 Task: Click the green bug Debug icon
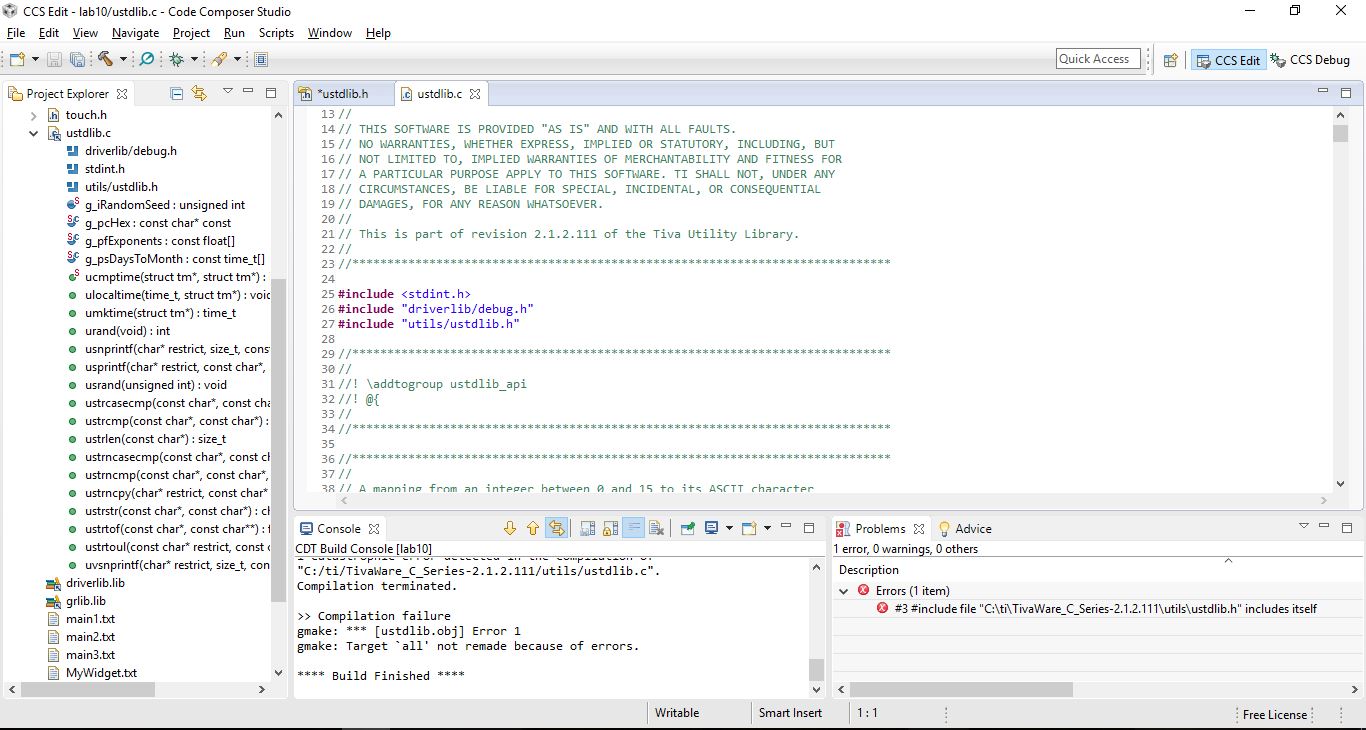point(177,60)
